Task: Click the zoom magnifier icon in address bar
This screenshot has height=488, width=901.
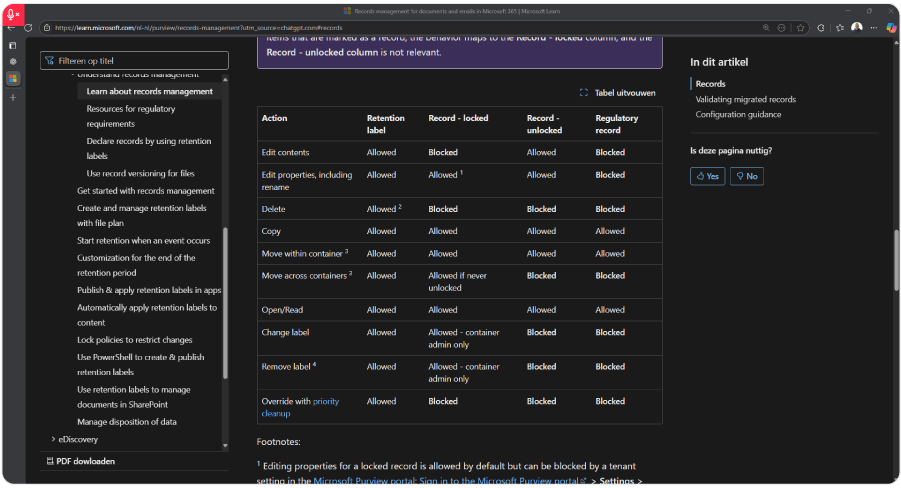Action: [x=765, y=28]
